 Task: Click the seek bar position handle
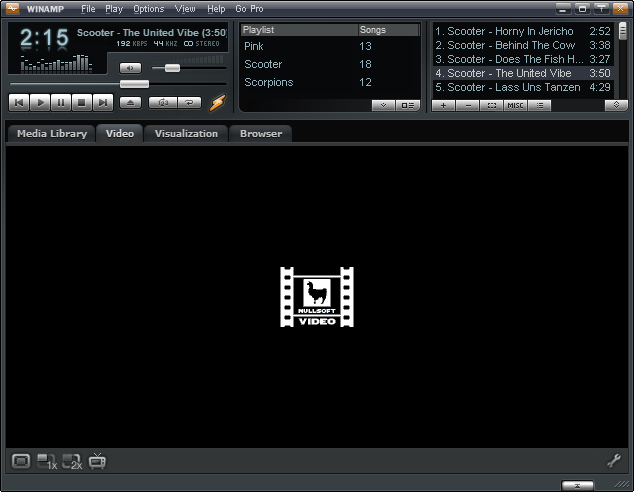[x=134, y=84]
